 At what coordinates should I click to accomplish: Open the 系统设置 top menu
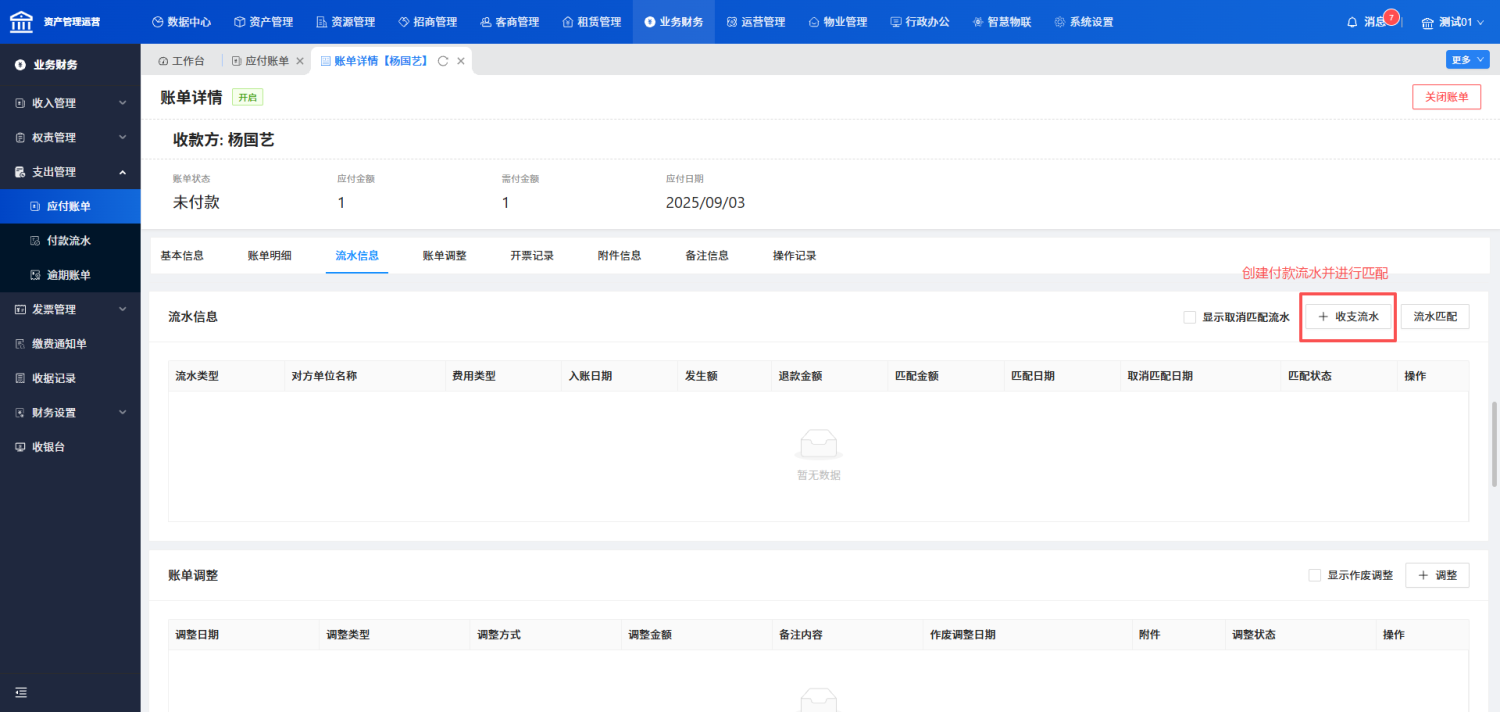pyautogui.click(x=1084, y=22)
